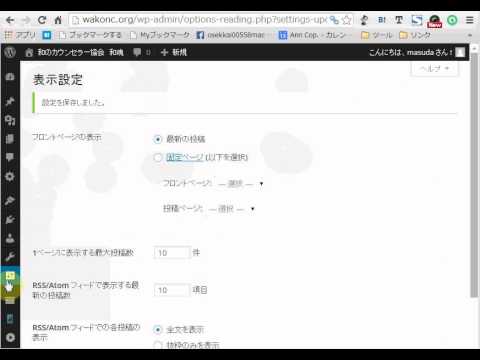This screenshot has height=360, width=480.
Task: Open the 新規 new content menu
Action: point(174,52)
